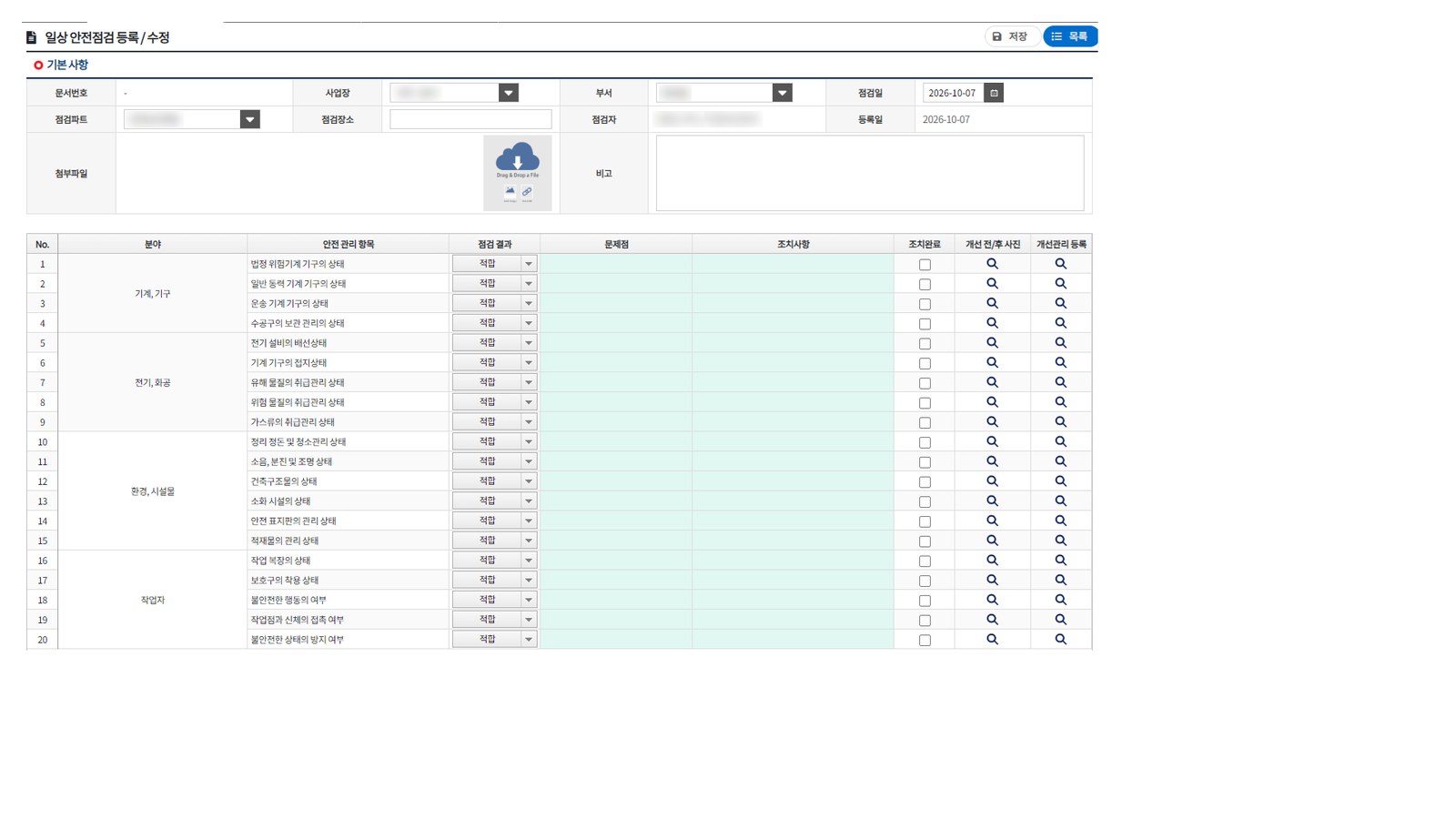Open 개선 전/후 사진 magnifier for row 7
1456x819 pixels.
992,382
